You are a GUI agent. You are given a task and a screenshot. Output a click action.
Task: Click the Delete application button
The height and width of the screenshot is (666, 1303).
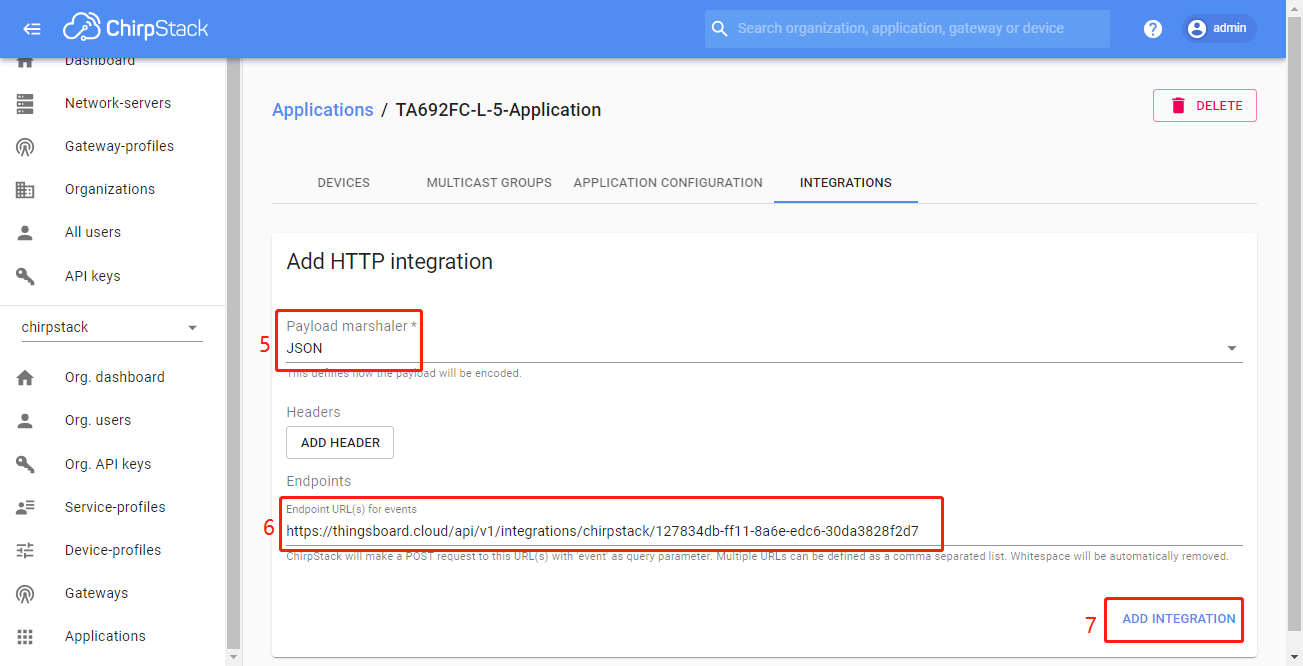[1205, 106]
